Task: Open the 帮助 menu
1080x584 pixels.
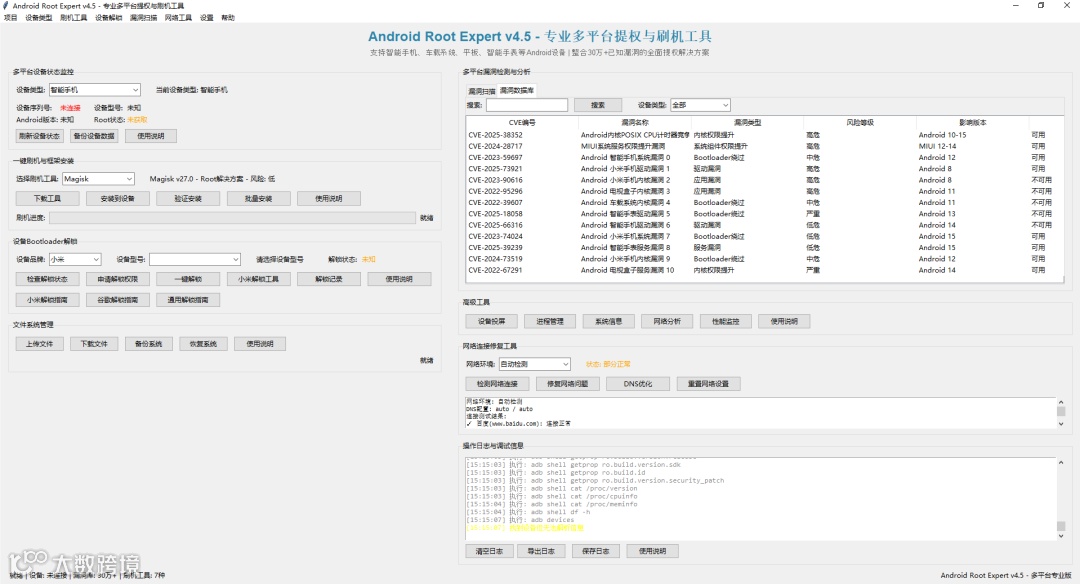Action: 228,18
